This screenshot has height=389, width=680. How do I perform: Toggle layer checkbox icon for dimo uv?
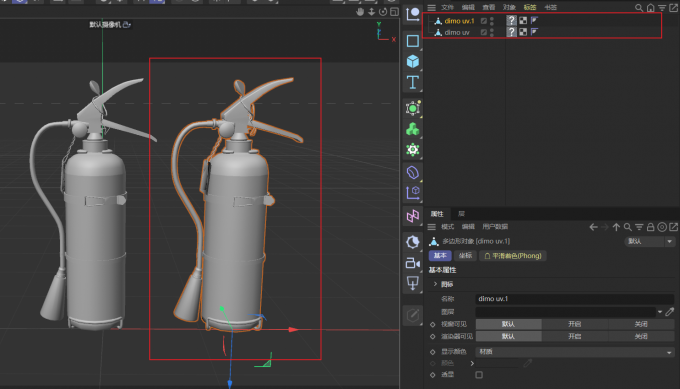click(484, 33)
